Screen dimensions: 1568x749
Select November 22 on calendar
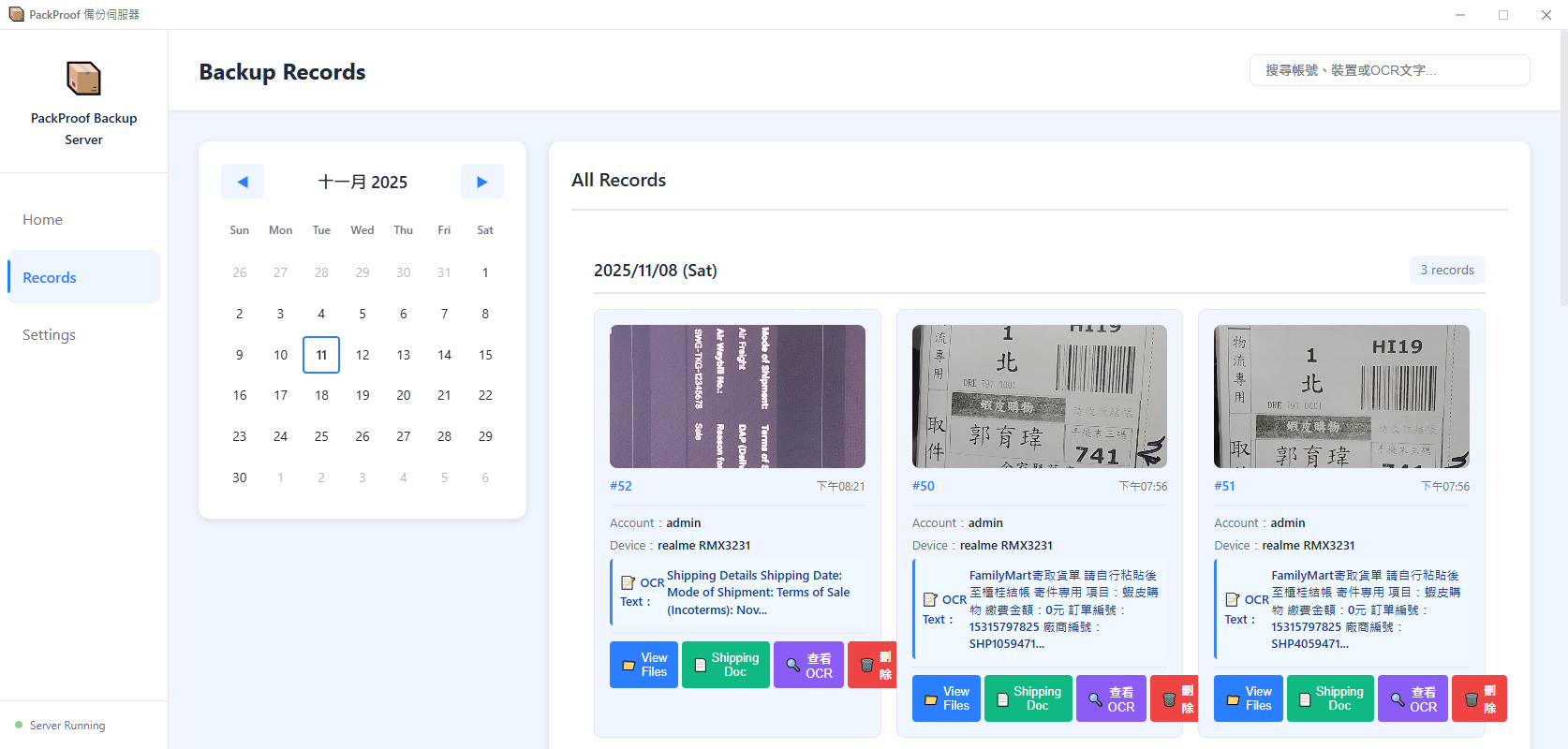[x=485, y=395]
